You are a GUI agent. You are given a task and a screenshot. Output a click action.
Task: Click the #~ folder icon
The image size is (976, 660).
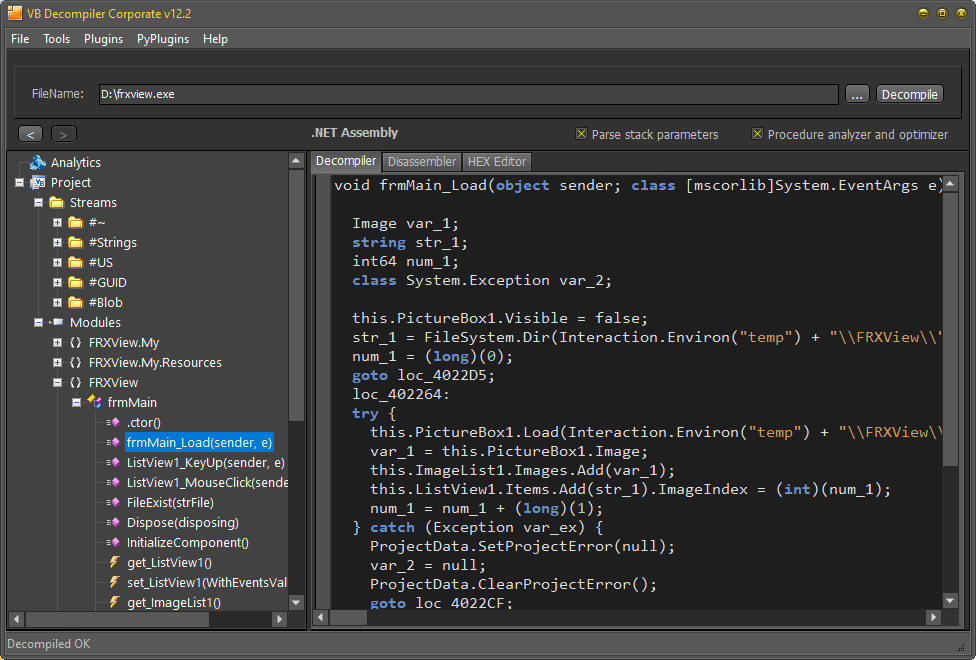[x=76, y=222]
